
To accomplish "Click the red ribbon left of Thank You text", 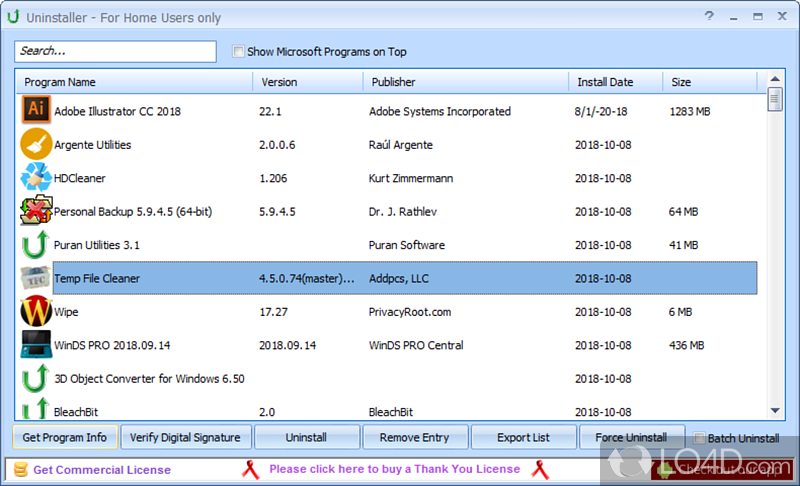I will (x=250, y=469).
